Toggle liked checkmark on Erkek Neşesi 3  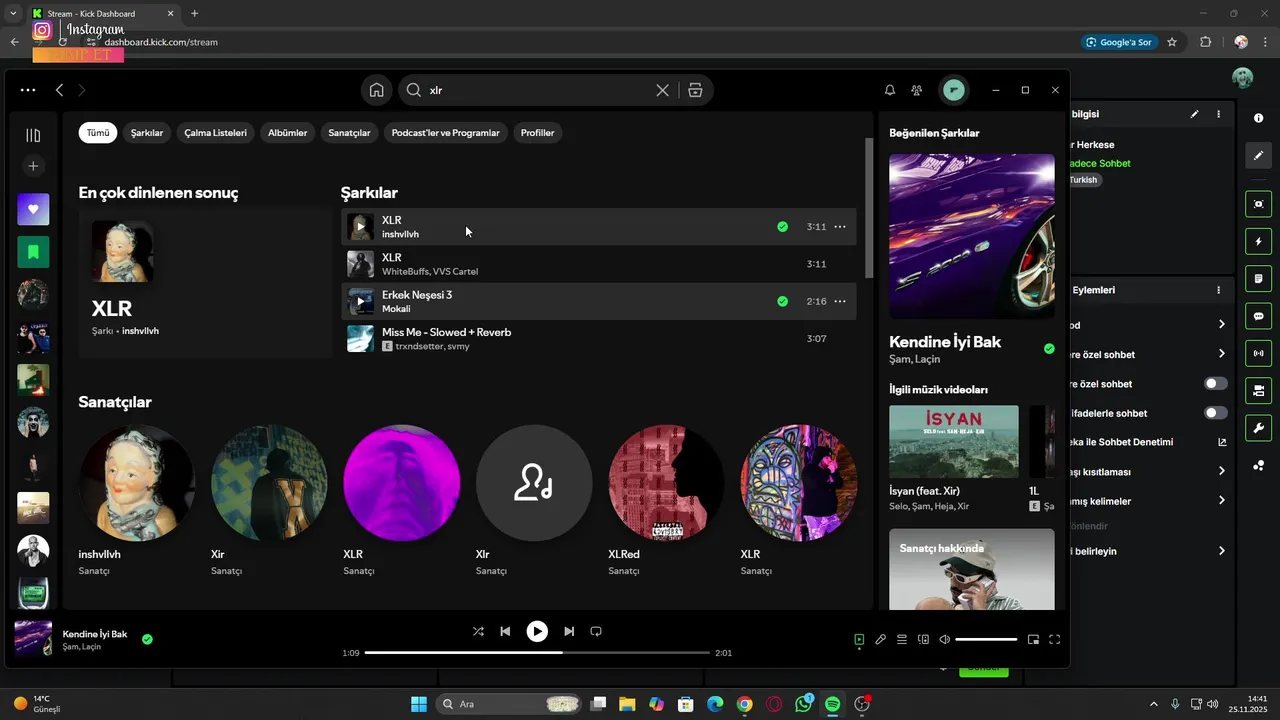pyautogui.click(x=782, y=301)
